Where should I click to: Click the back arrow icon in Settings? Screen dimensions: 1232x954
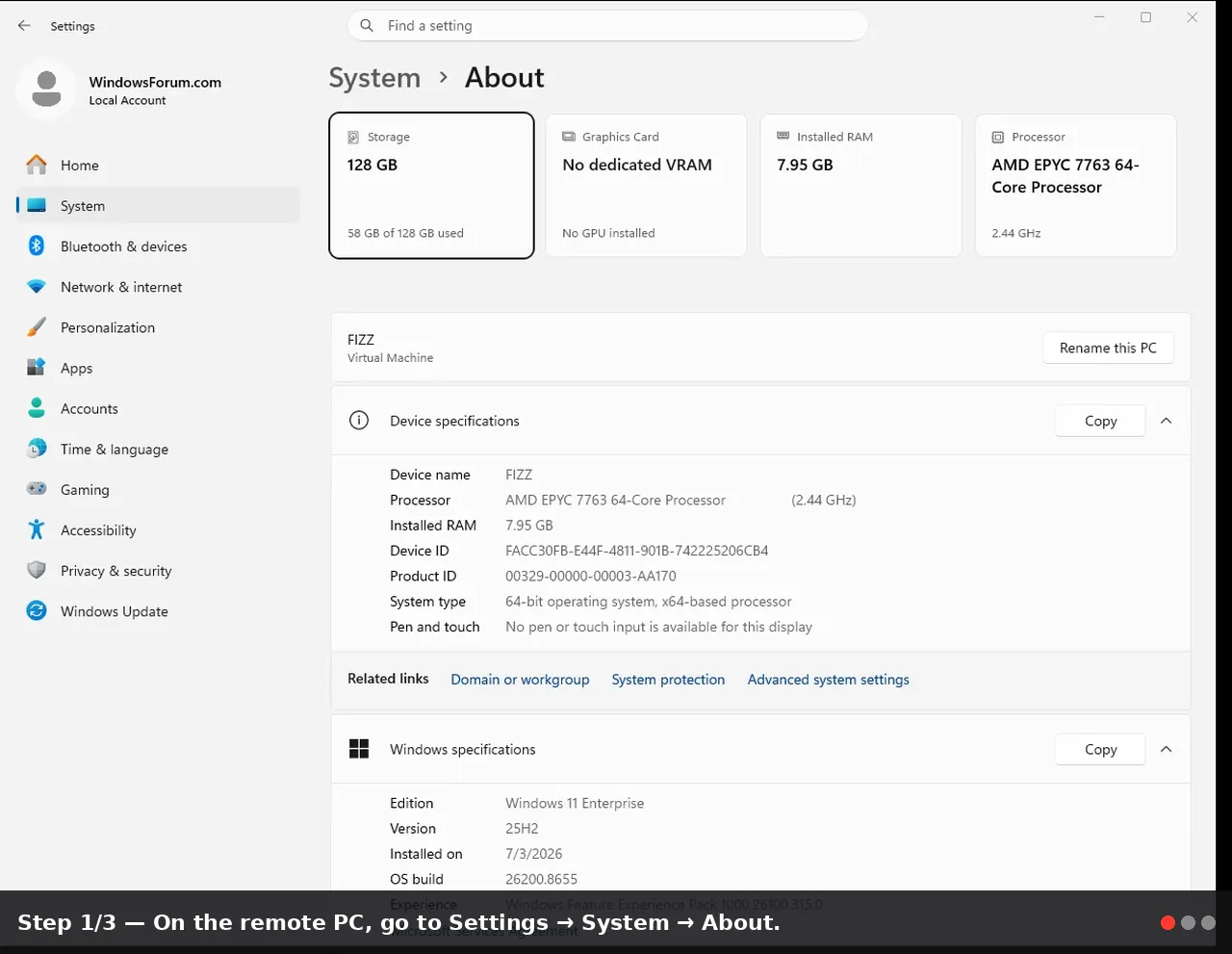(x=24, y=26)
